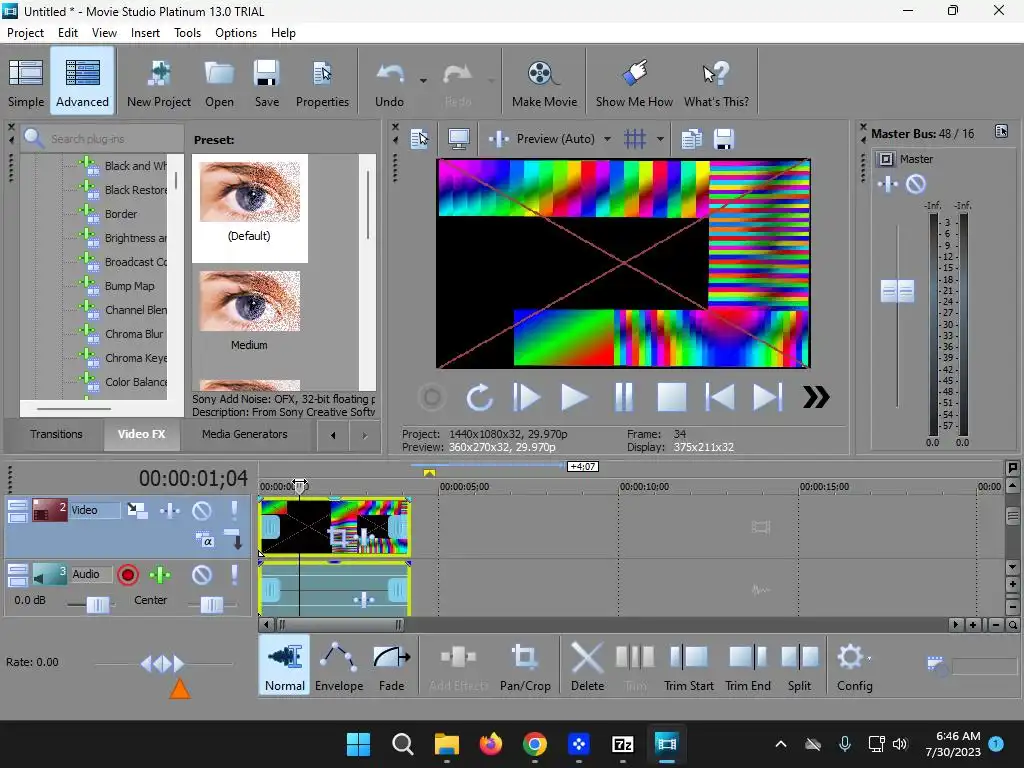The image size is (1024, 768).
Task: Show more preview transport buttons
Action: point(816,397)
